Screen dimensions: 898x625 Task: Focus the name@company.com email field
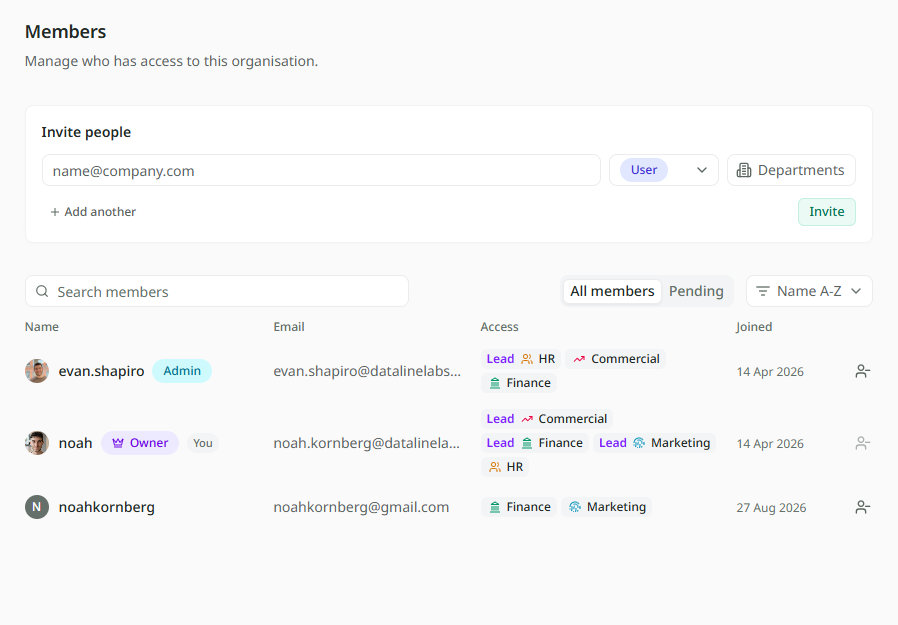[x=321, y=170]
